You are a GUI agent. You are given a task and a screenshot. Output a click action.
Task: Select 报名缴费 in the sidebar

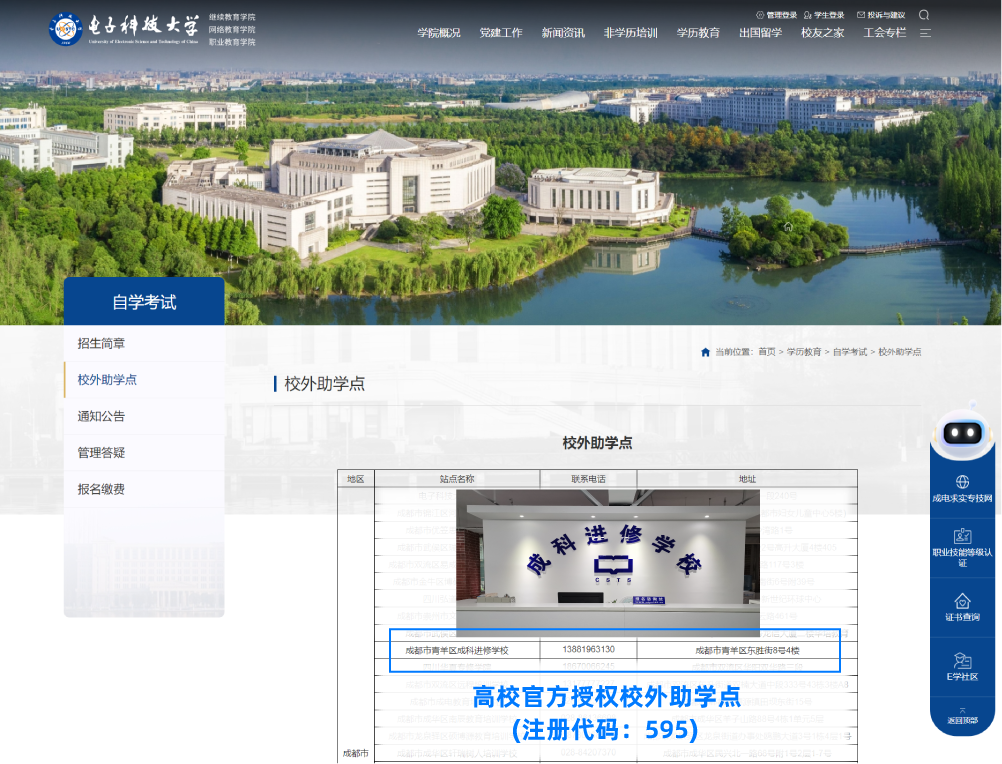pyautogui.click(x=144, y=489)
